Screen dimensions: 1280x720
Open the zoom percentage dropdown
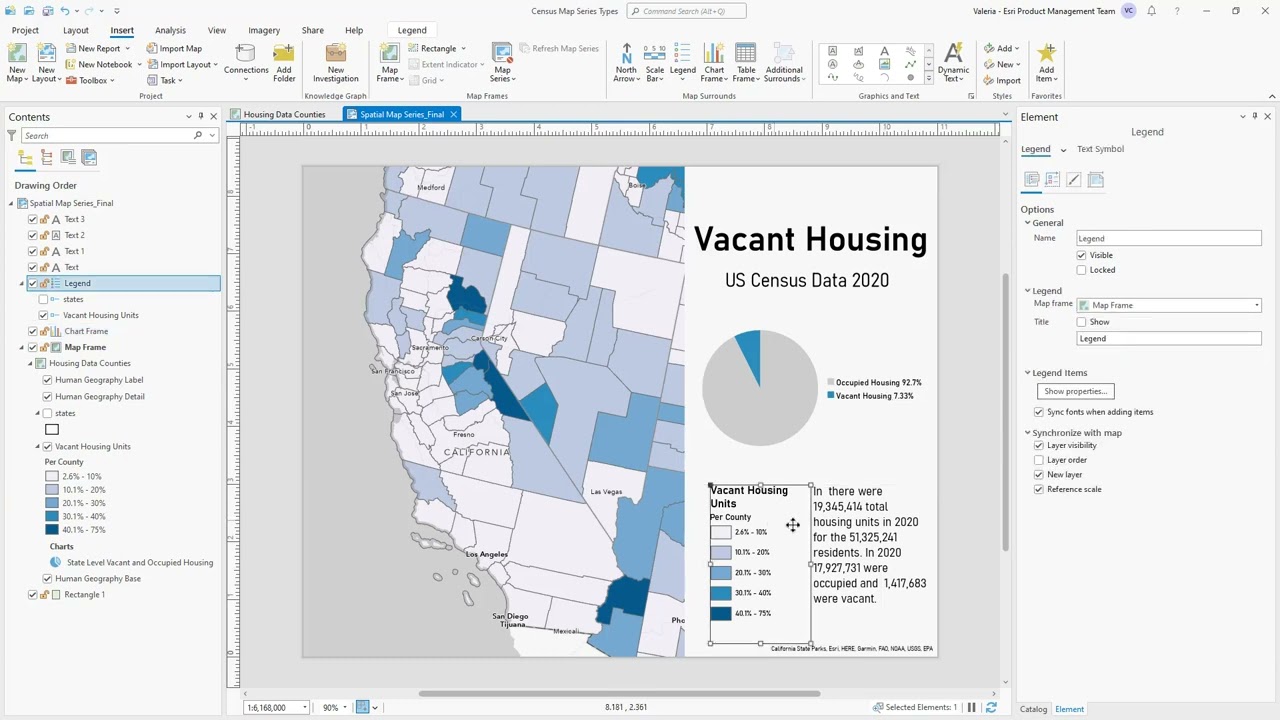(x=345, y=707)
